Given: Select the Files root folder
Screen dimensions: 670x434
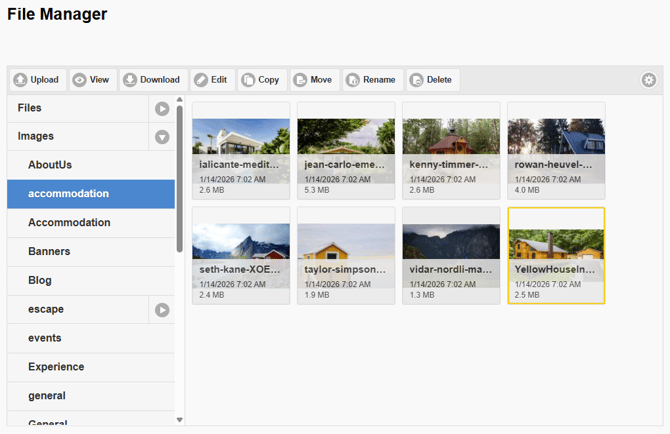Looking at the screenshot, I should 78,108.
